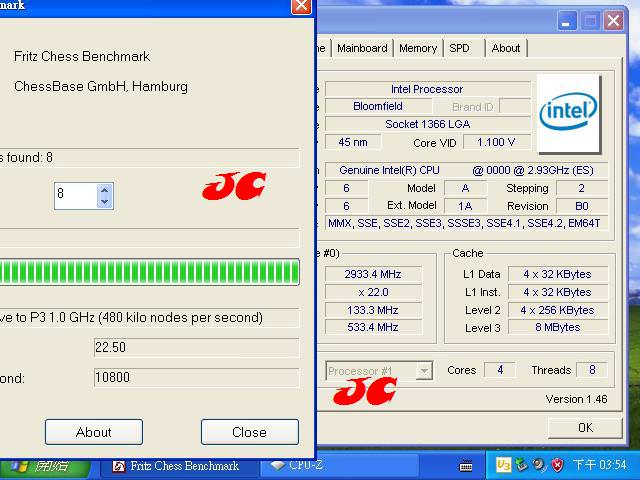Click the About button in Fritz Benchmark

pos(94,432)
